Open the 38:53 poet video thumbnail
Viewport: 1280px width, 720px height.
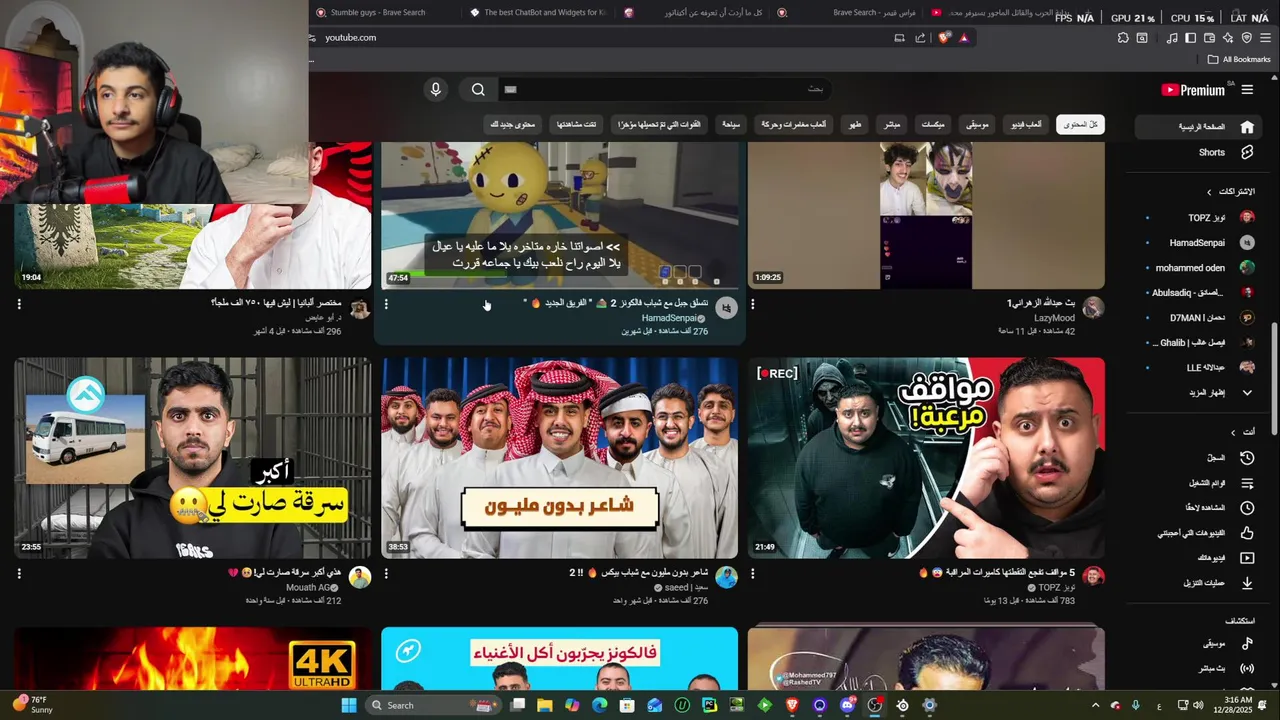(x=560, y=458)
